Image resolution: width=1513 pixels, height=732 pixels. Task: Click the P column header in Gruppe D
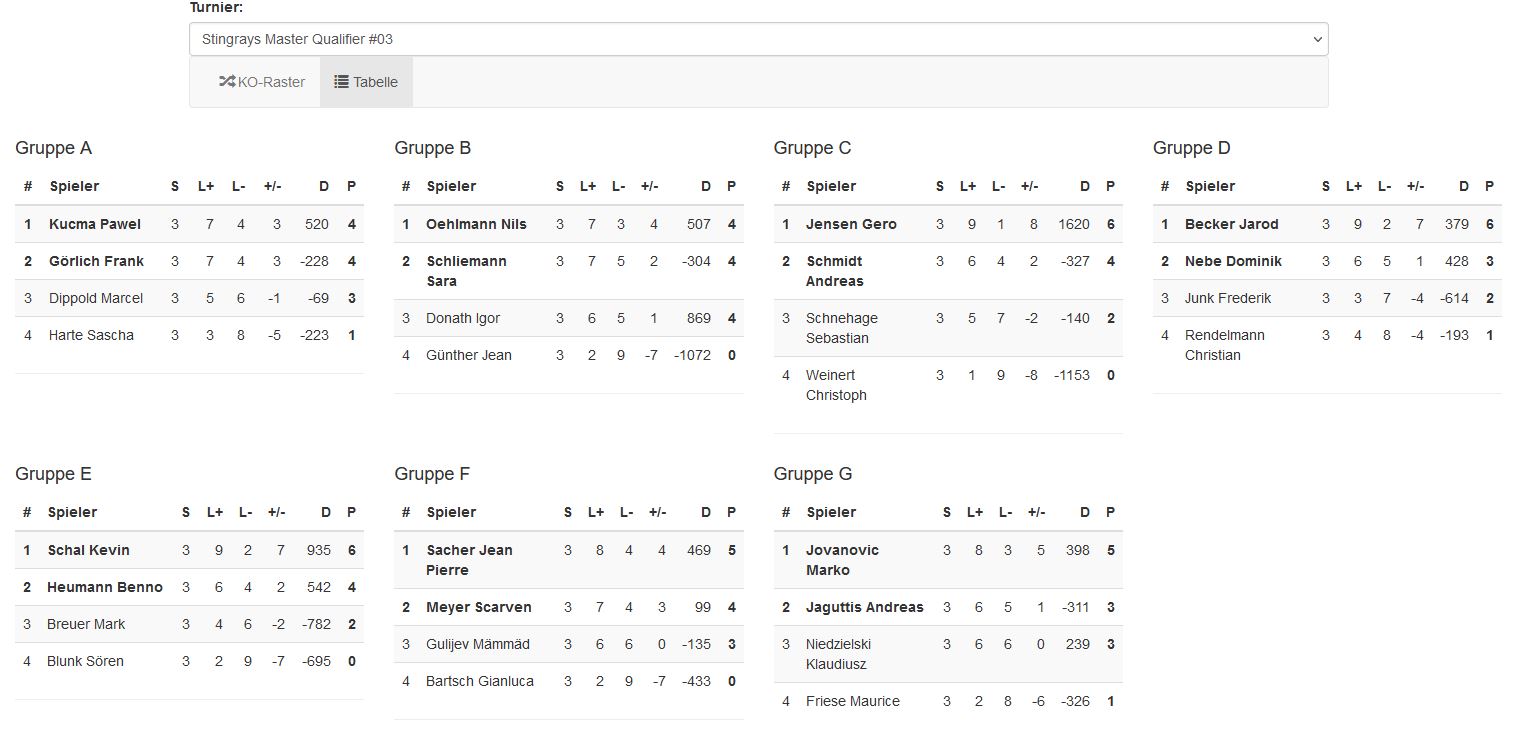pos(1489,186)
